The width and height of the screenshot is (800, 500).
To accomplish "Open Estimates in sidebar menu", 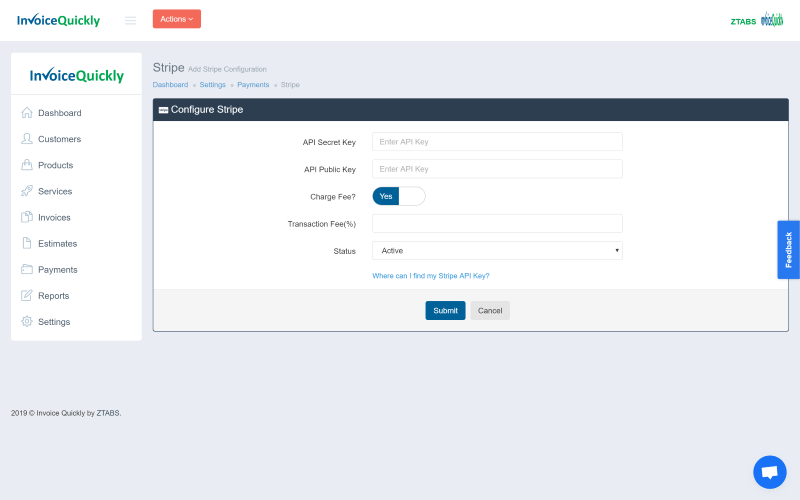I will (58, 243).
